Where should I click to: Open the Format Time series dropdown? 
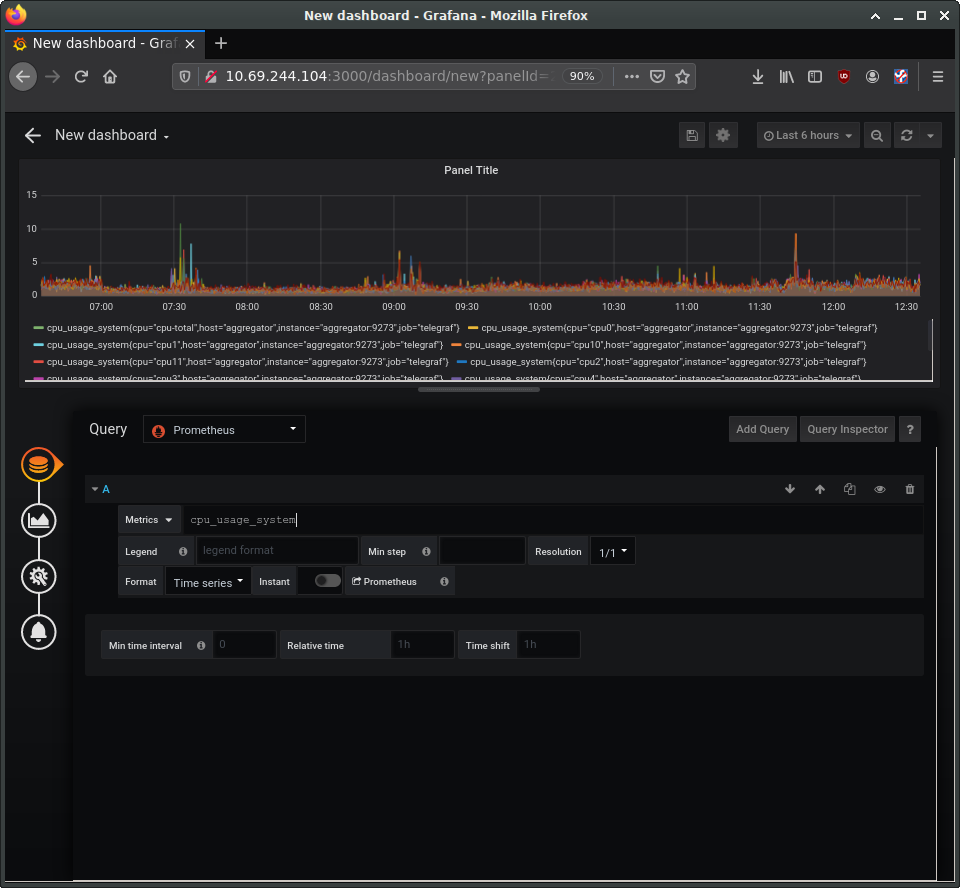point(208,582)
